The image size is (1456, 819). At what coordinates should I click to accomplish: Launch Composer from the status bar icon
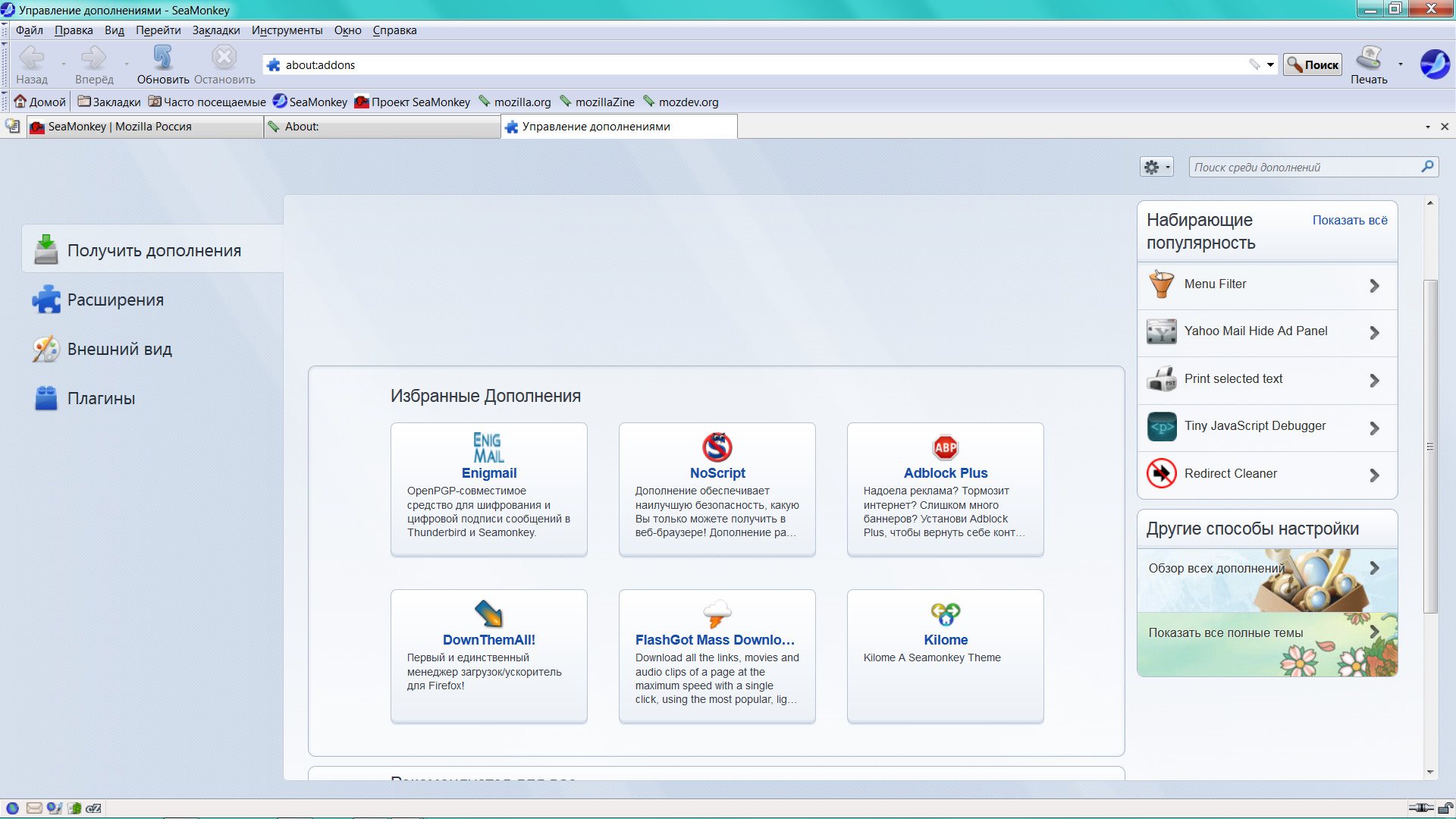coord(54,808)
